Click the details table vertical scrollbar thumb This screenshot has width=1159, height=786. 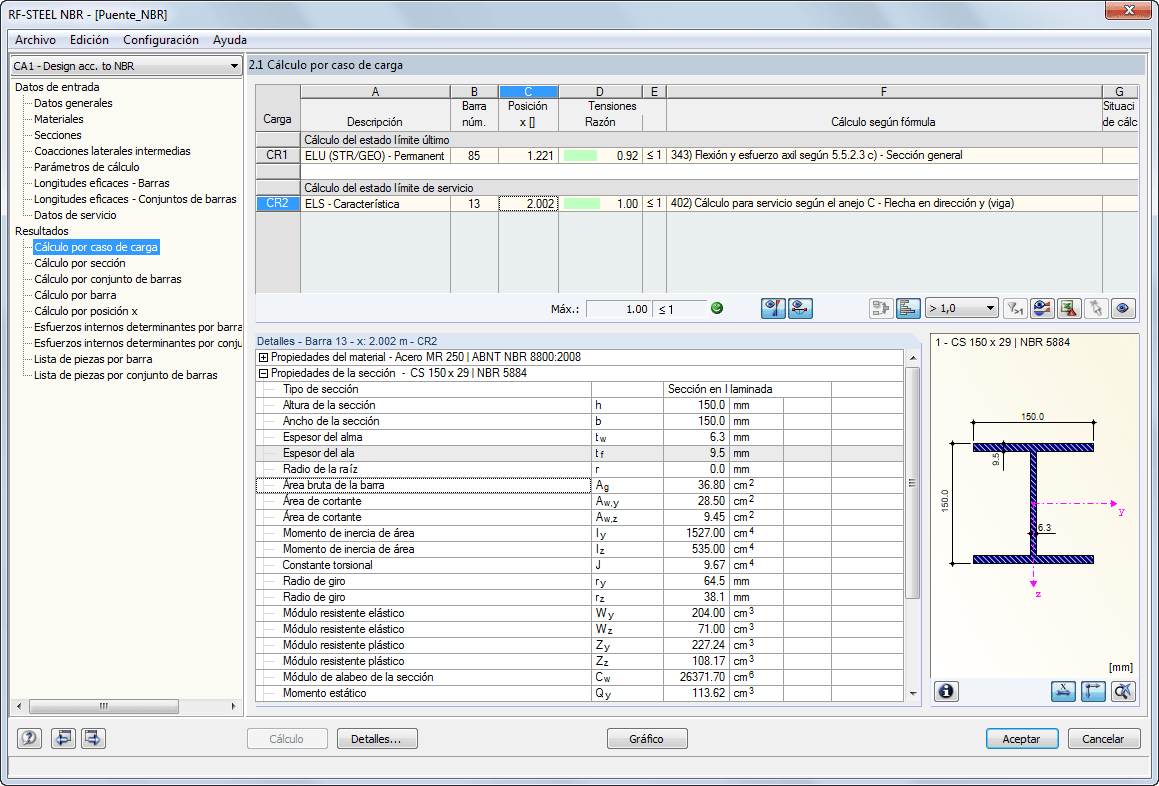[912, 483]
